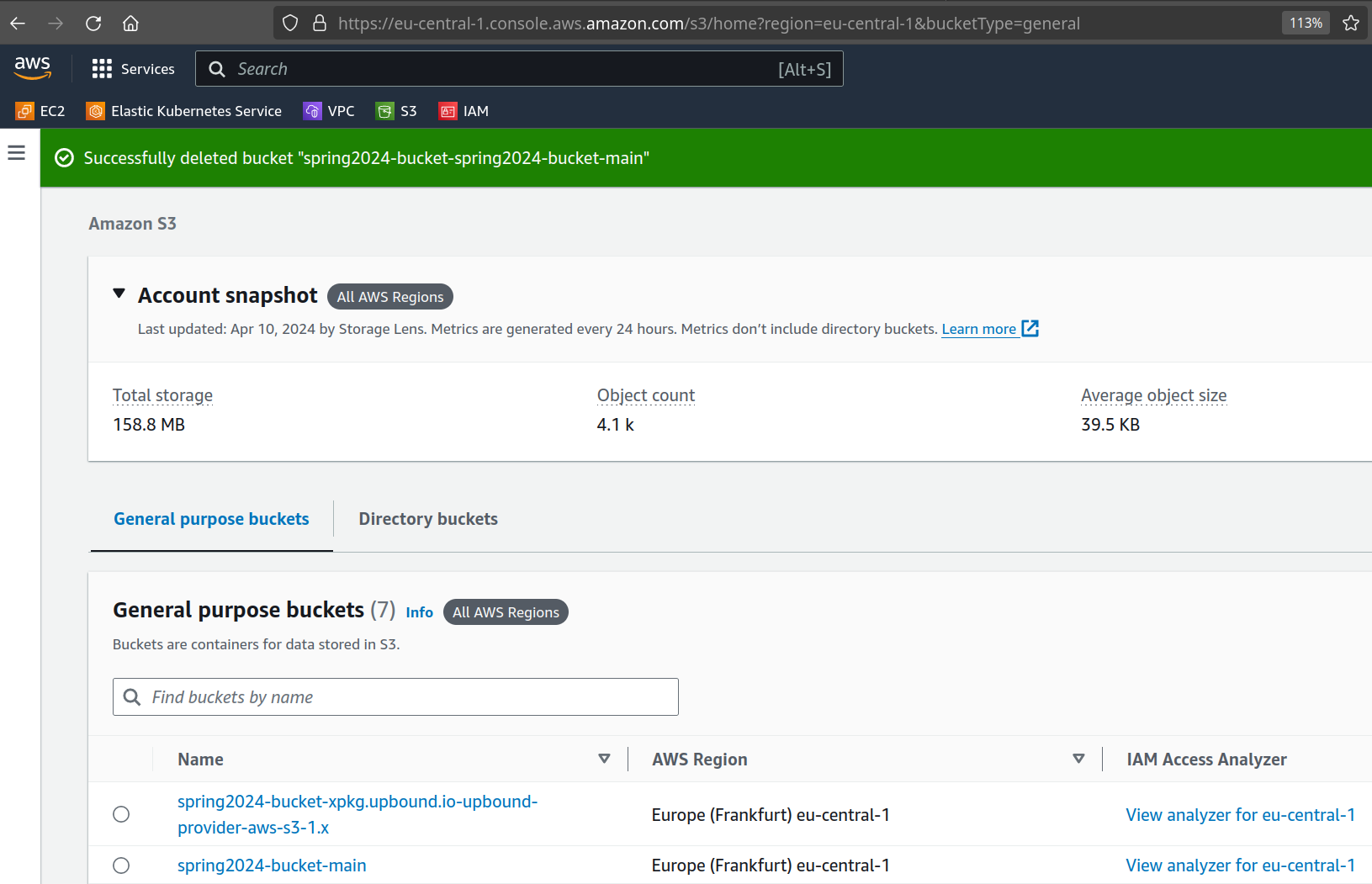Click the 4.1 k object count value
This screenshot has height=884, width=1372.
pyautogui.click(x=616, y=425)
